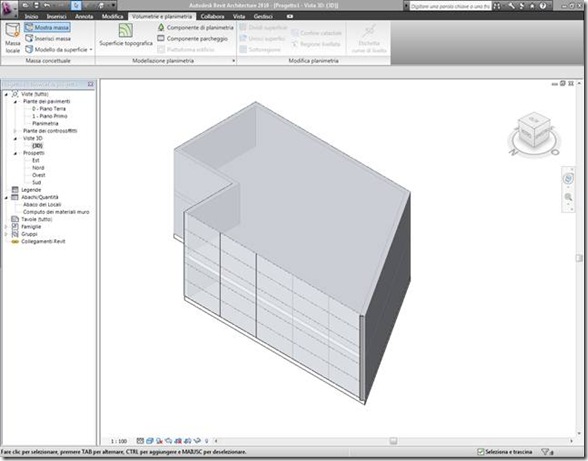
Task: Open the Gestisci ribbon tab
Action: pos(263,17)
